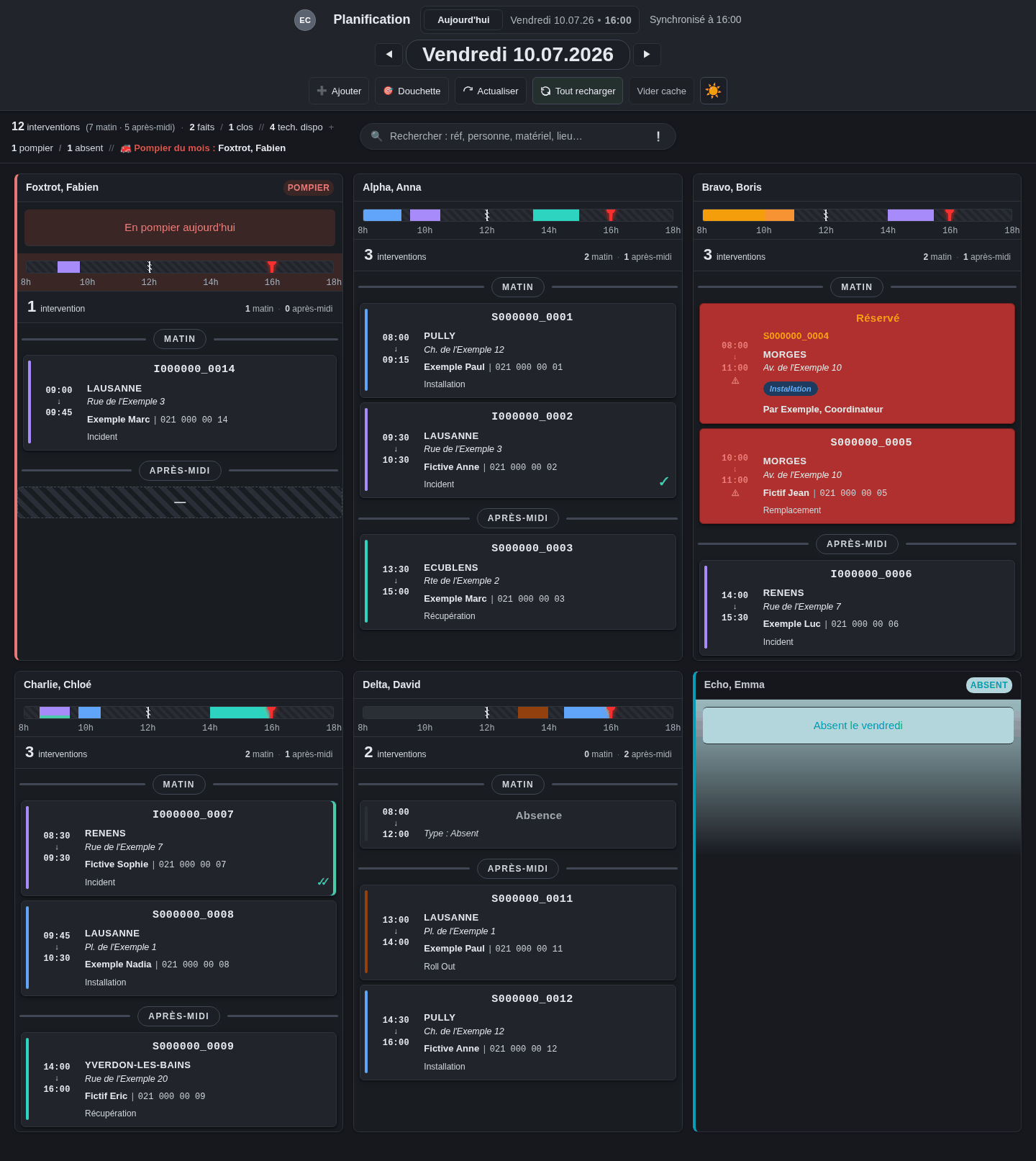1036x1161 pixels.
Task: Click Vider cache button
Action: (661, 91)
